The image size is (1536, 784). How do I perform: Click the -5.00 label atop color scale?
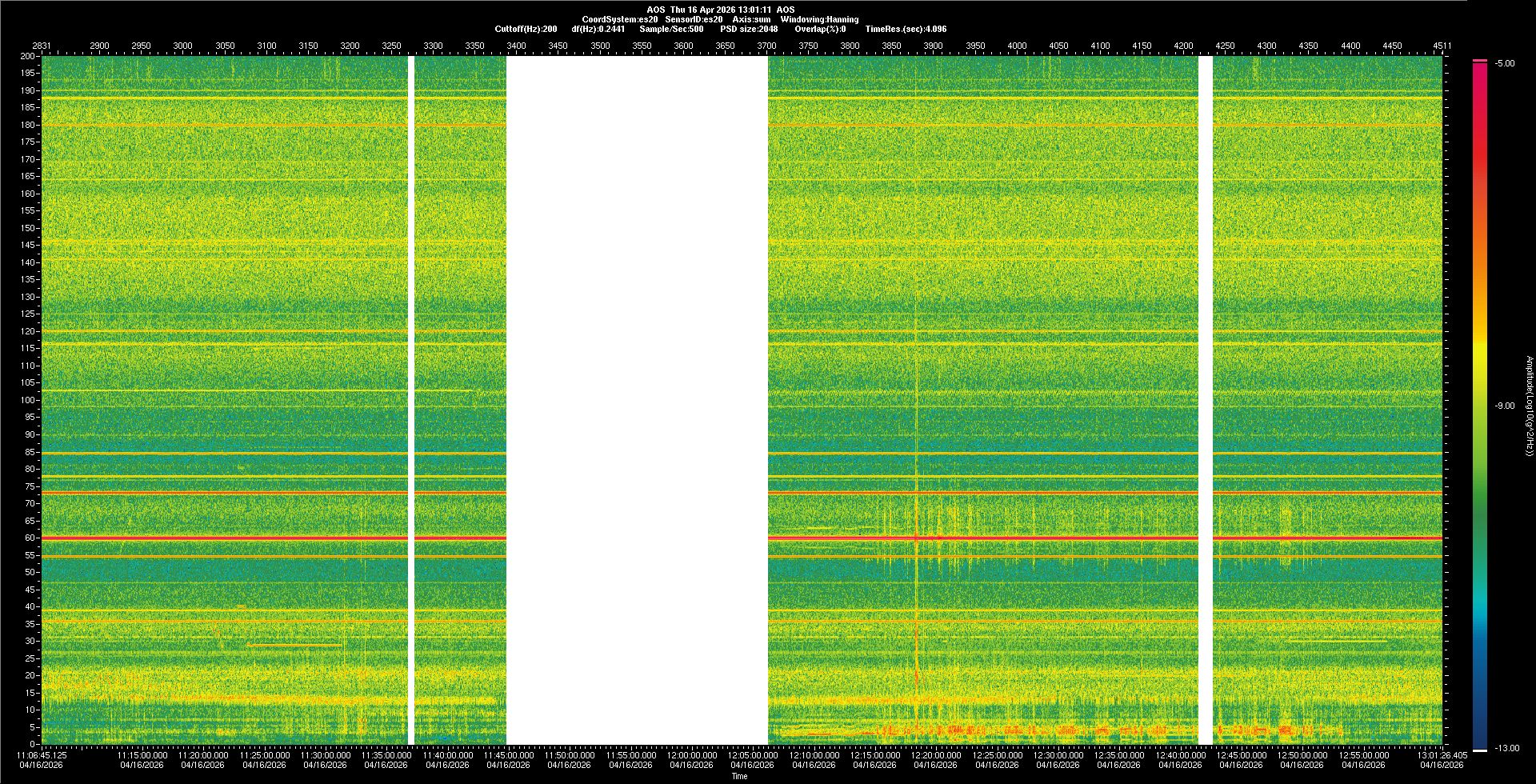1504,63
